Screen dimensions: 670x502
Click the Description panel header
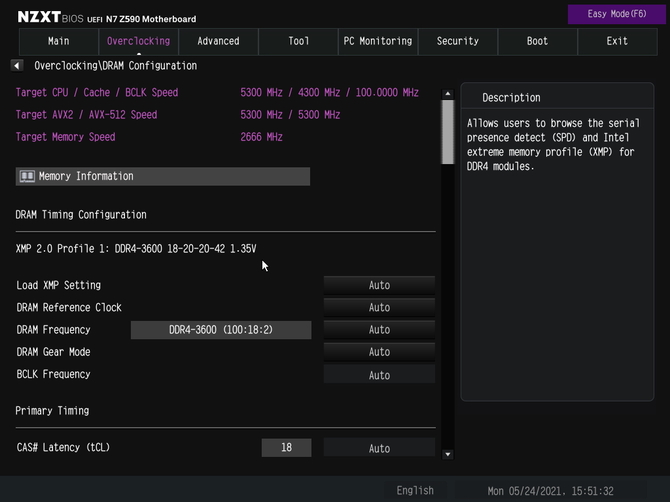coord(511,98)
